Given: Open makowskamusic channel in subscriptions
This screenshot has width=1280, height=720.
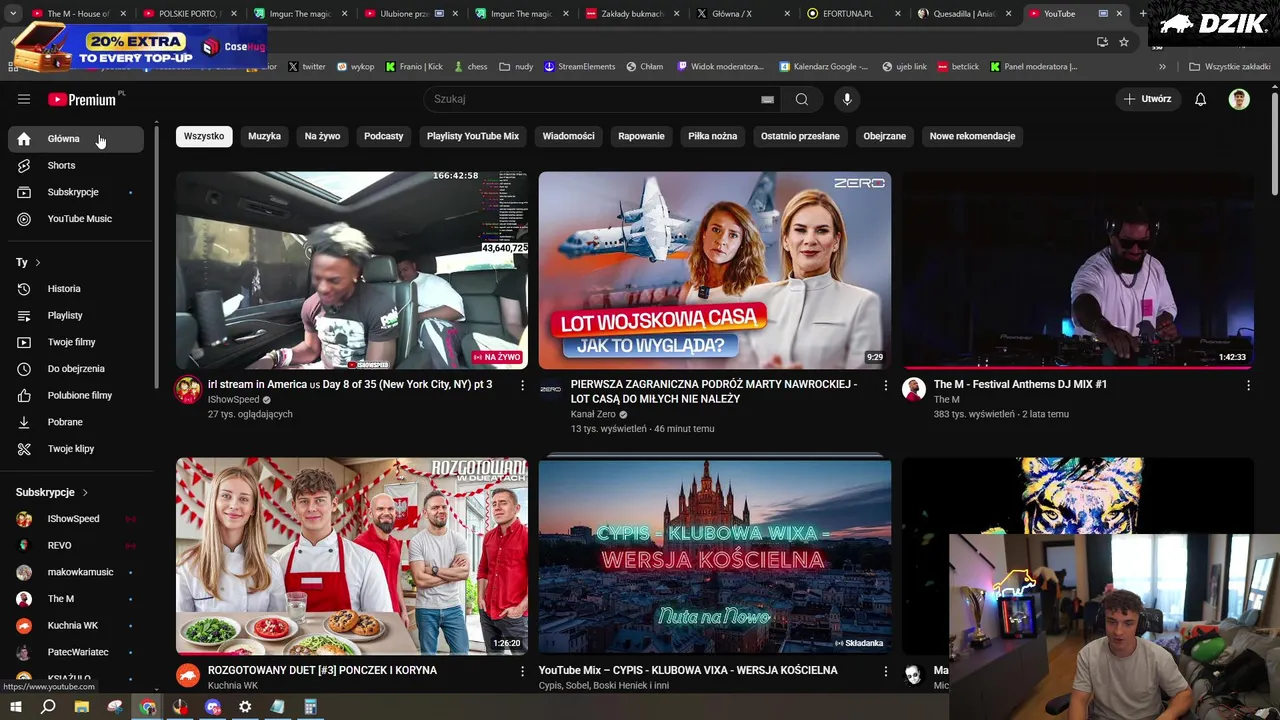Looking at the screenshot, I should coord(76,572).
